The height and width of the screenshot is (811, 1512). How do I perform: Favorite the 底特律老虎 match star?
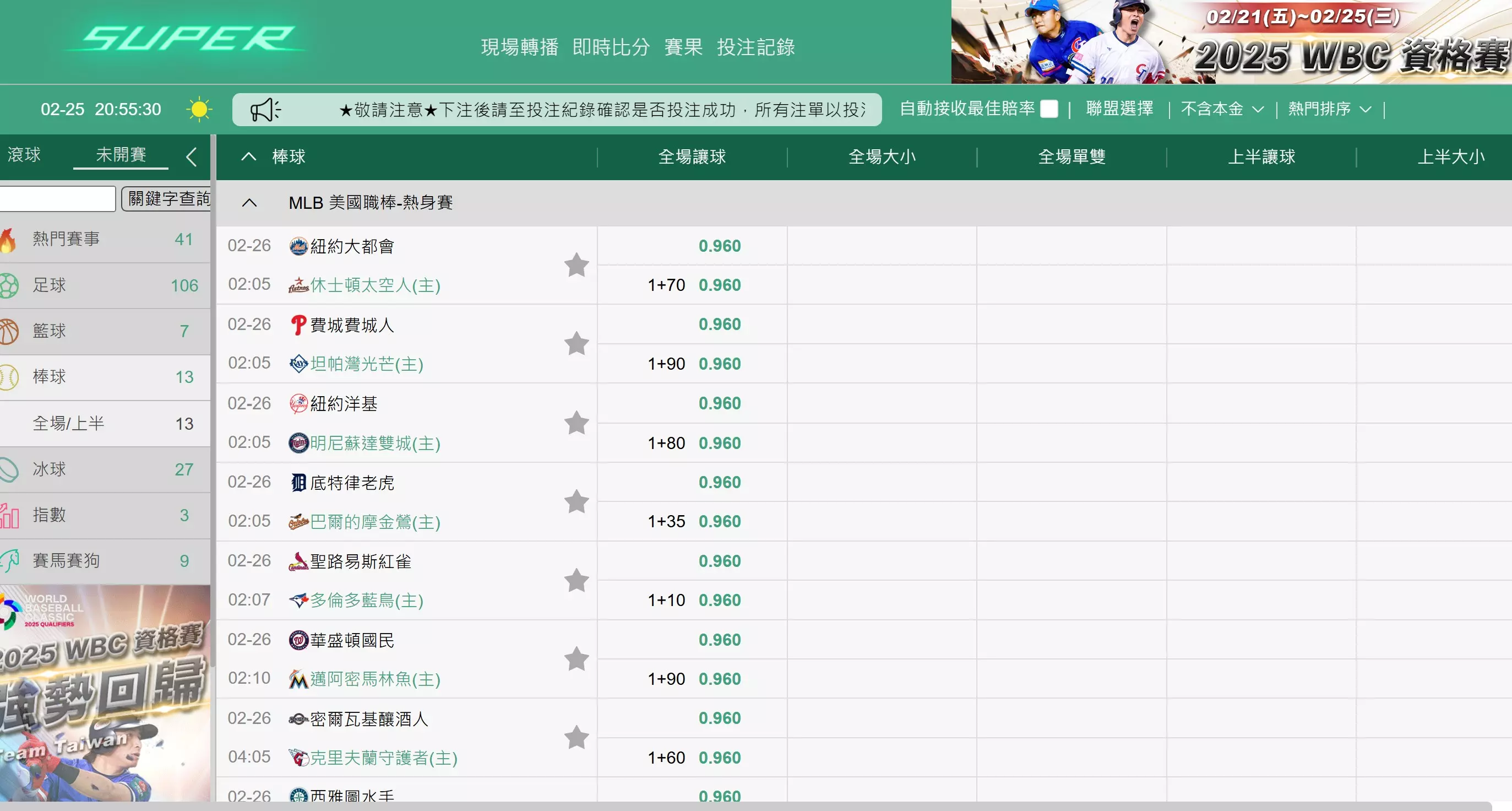(x=576, y=501)
